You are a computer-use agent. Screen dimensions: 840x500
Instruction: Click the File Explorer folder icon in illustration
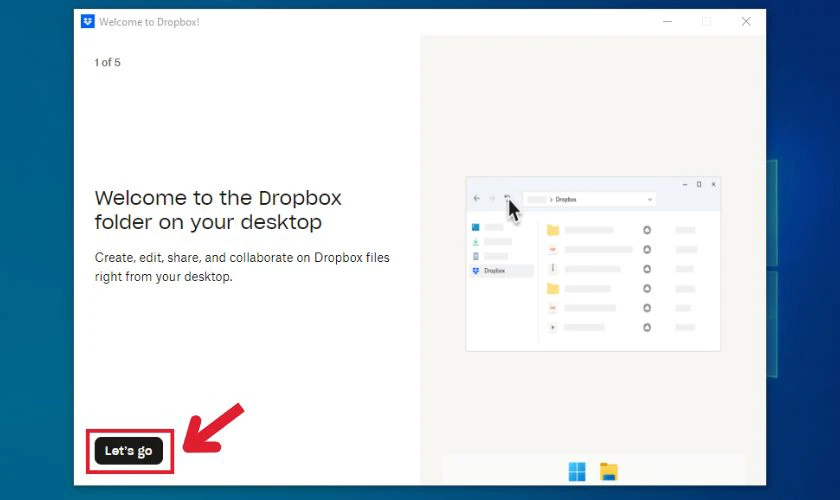pos(609,471)
